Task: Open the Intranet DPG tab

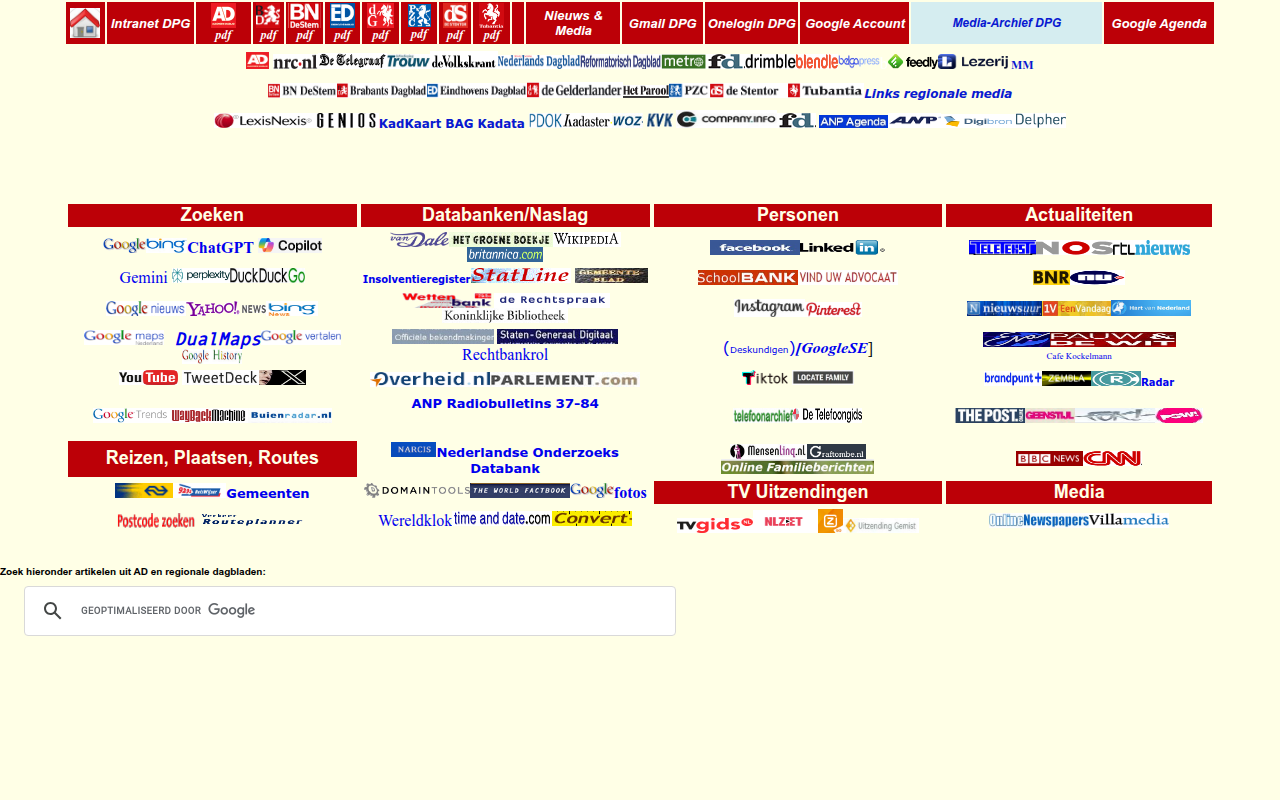Action: [x=151, y=23]
